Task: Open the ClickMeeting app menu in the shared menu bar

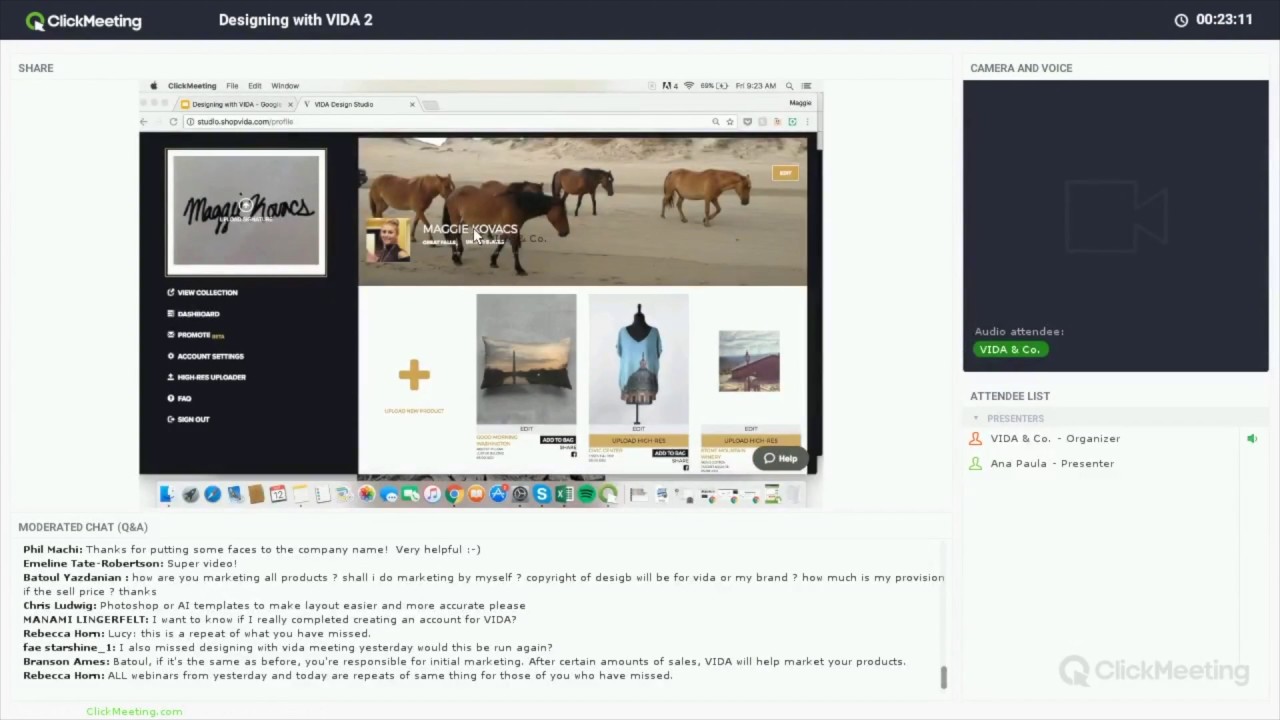Action: (x=192, y=86)
